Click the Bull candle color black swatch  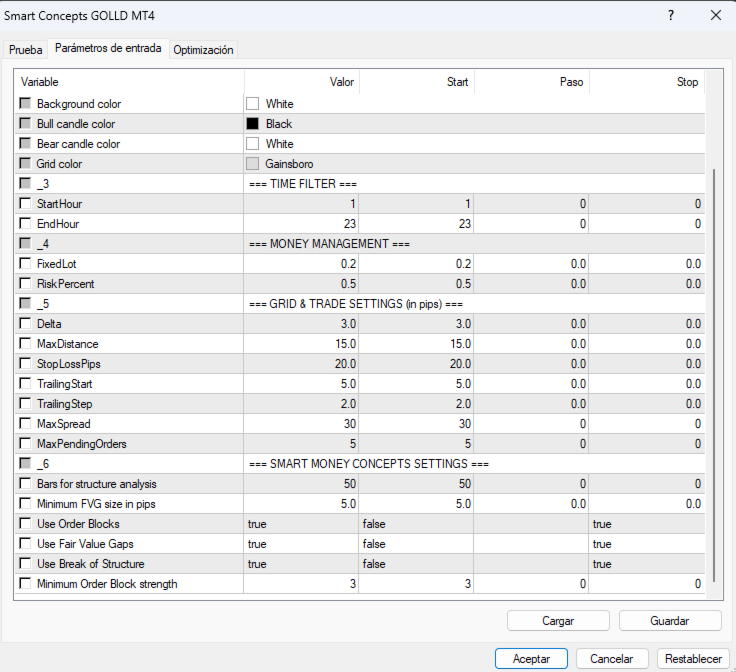point(253,123)
